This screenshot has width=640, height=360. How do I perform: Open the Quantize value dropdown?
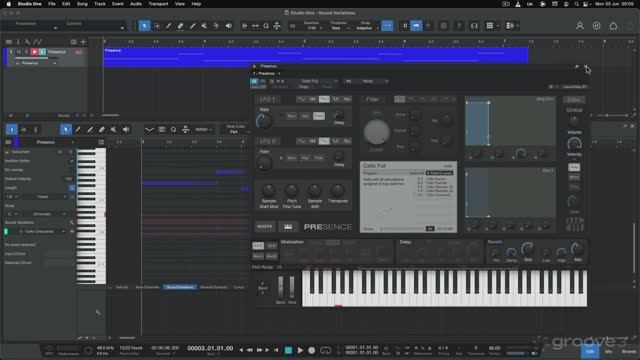point(314,28)
